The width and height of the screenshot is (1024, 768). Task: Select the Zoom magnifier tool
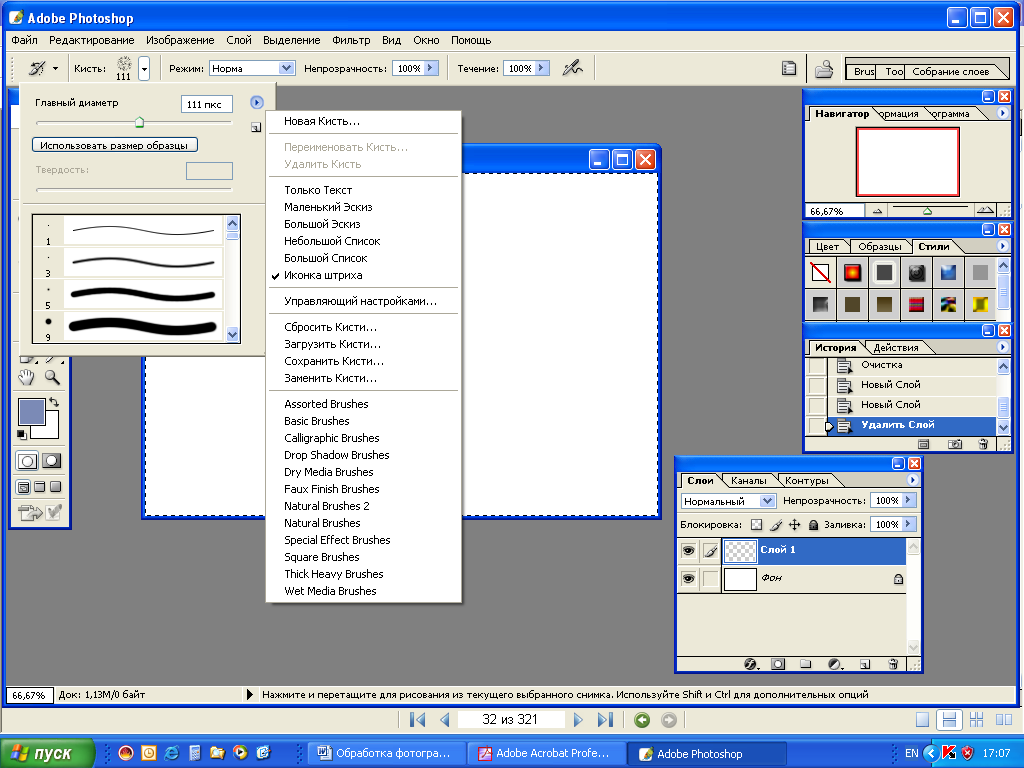(52, 377)
